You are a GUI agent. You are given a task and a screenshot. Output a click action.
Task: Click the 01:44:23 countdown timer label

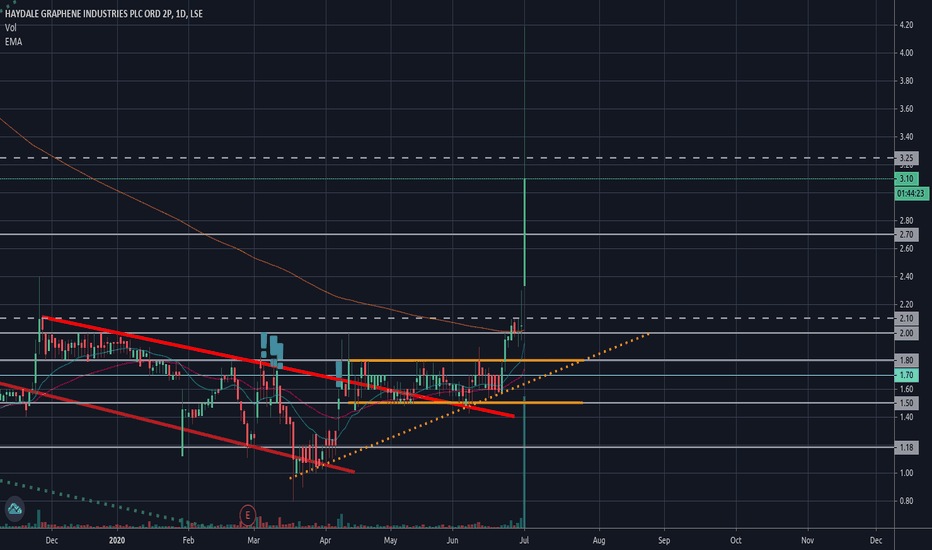click(911, 193)
